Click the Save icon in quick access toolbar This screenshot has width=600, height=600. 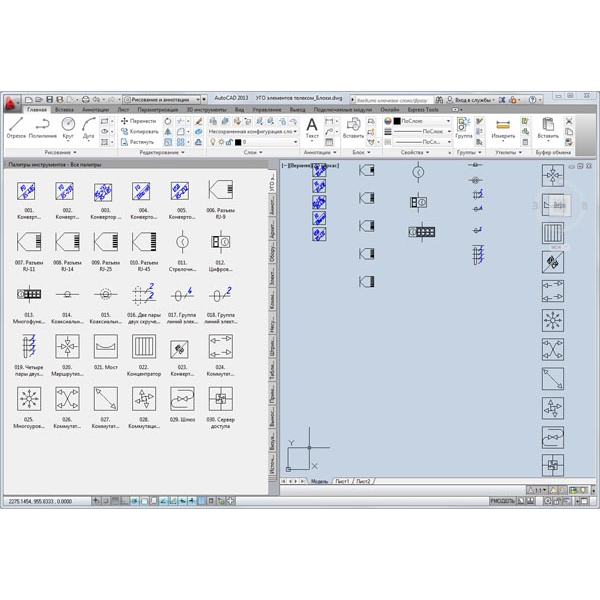[x=49, y=99]
